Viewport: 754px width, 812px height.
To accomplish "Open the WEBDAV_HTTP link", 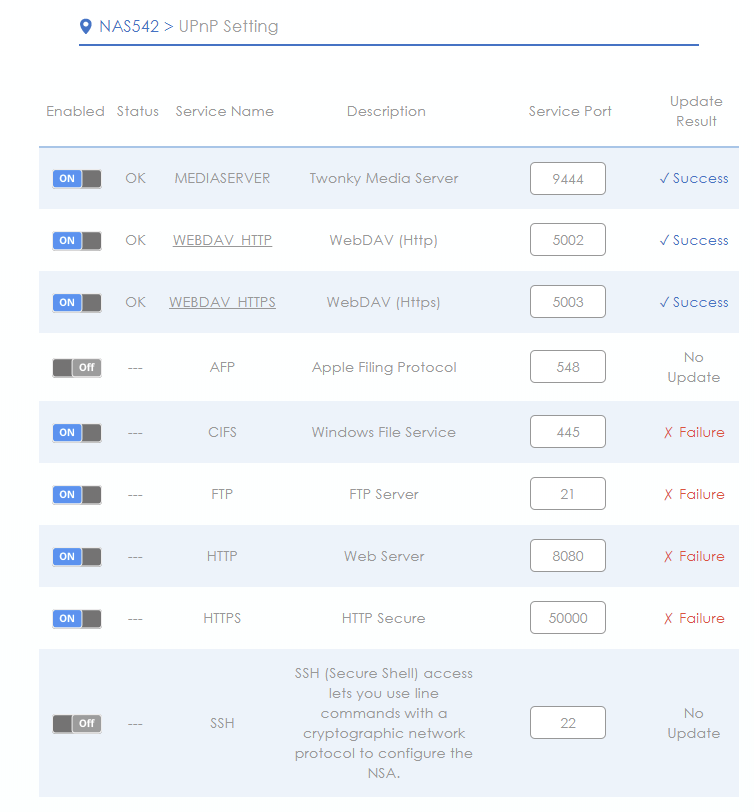I will click(222, 240).
